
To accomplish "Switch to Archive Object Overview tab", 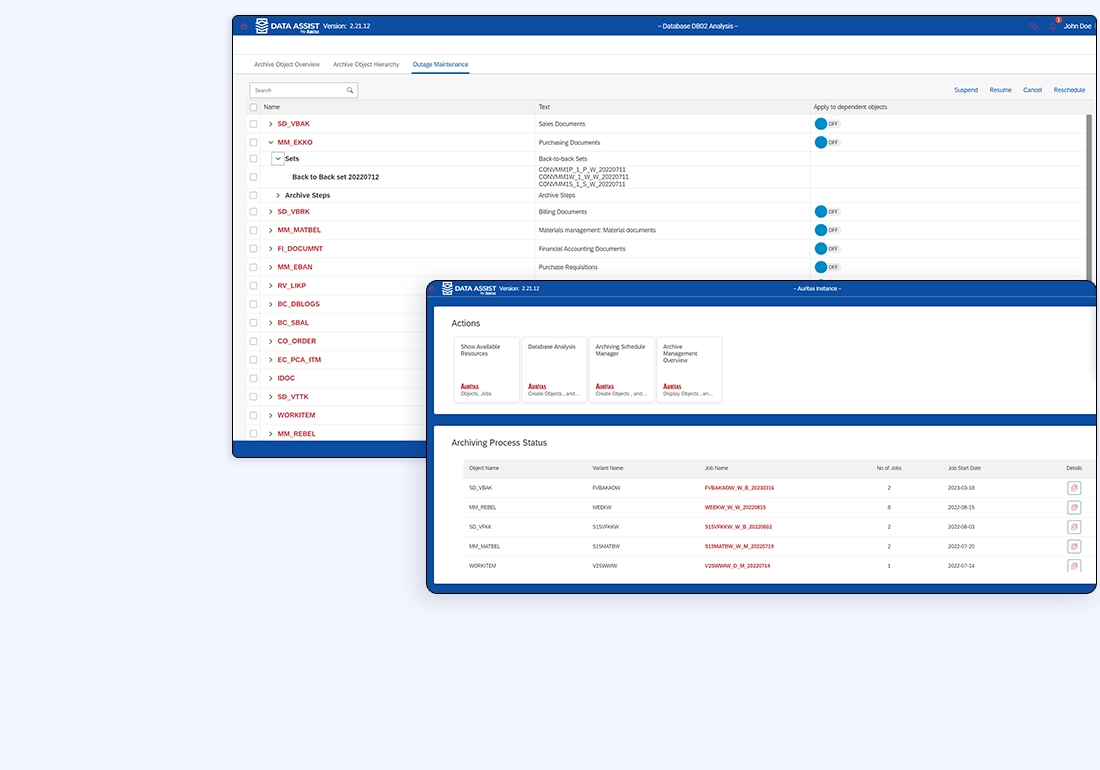I will 287,65.
